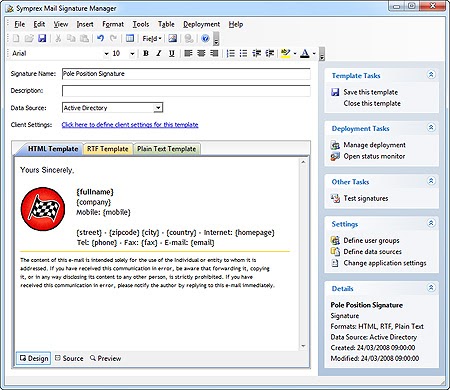Click the Save floppy disk toolbar icon

[42, 38]
